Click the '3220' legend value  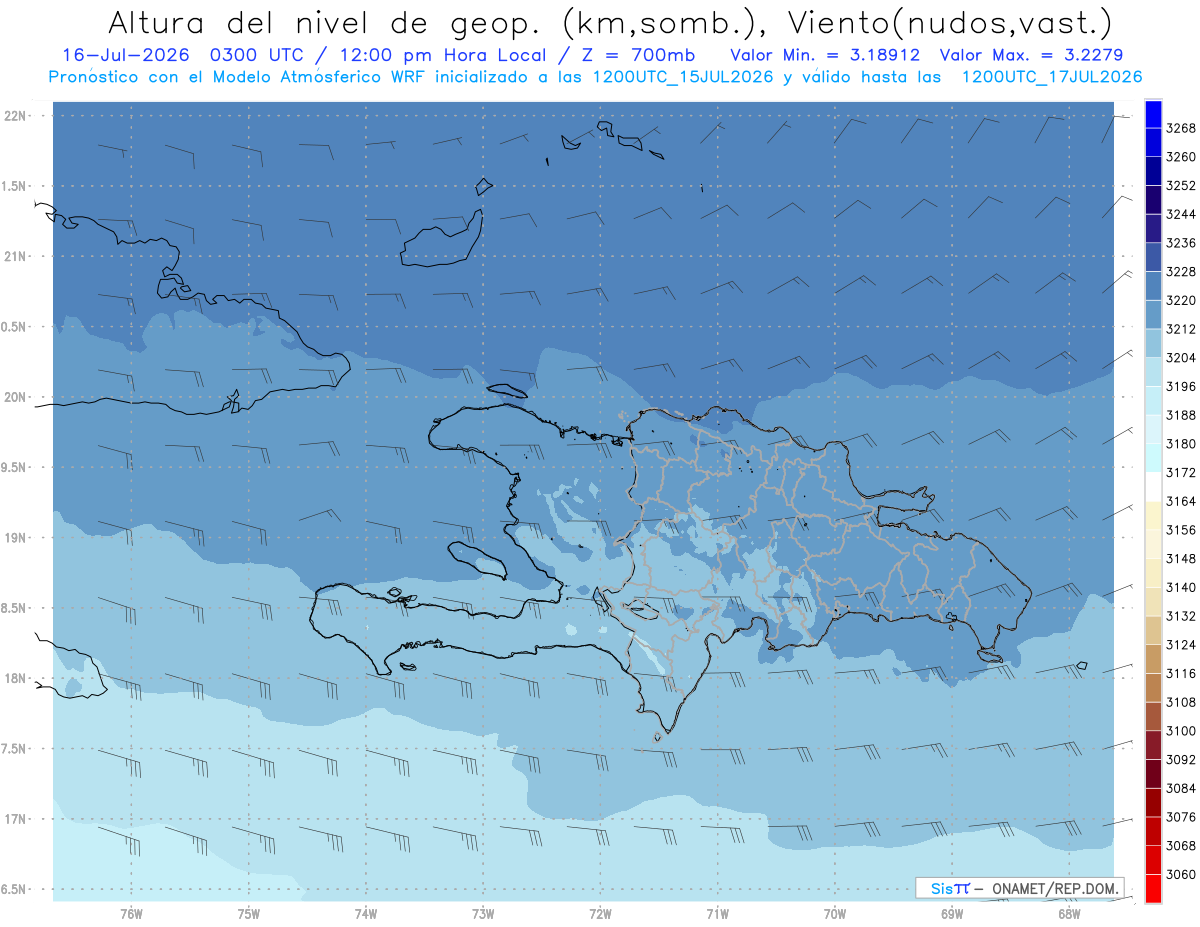coord(1181,300)
